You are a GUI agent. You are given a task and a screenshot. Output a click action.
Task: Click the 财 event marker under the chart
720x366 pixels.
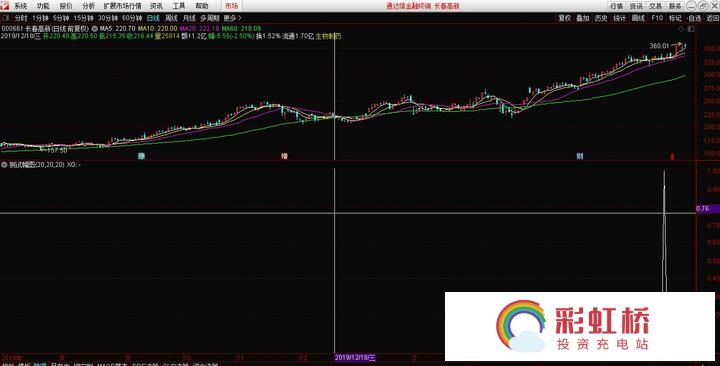580,156
